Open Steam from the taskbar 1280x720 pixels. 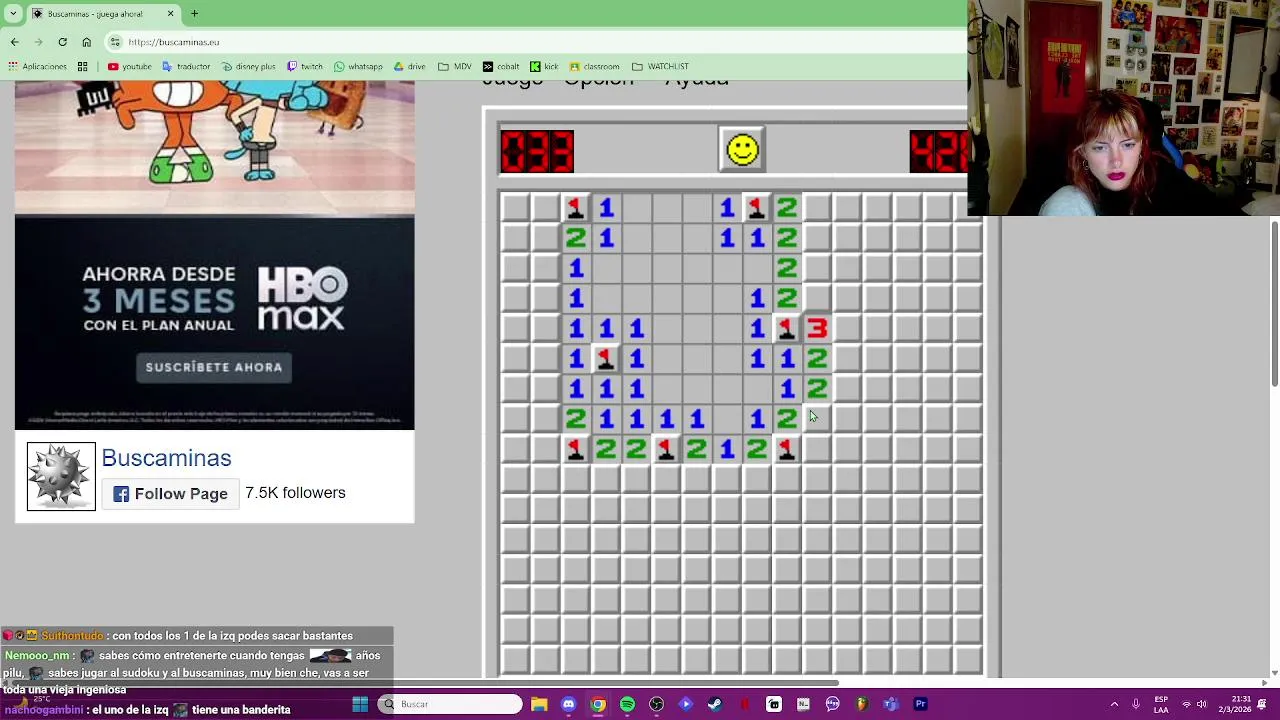(715, 704)
